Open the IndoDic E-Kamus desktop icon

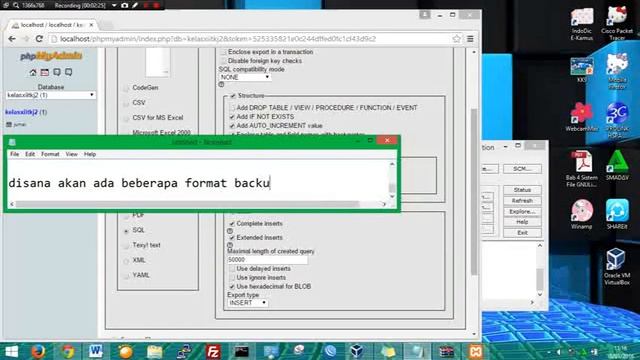point(582,24)
